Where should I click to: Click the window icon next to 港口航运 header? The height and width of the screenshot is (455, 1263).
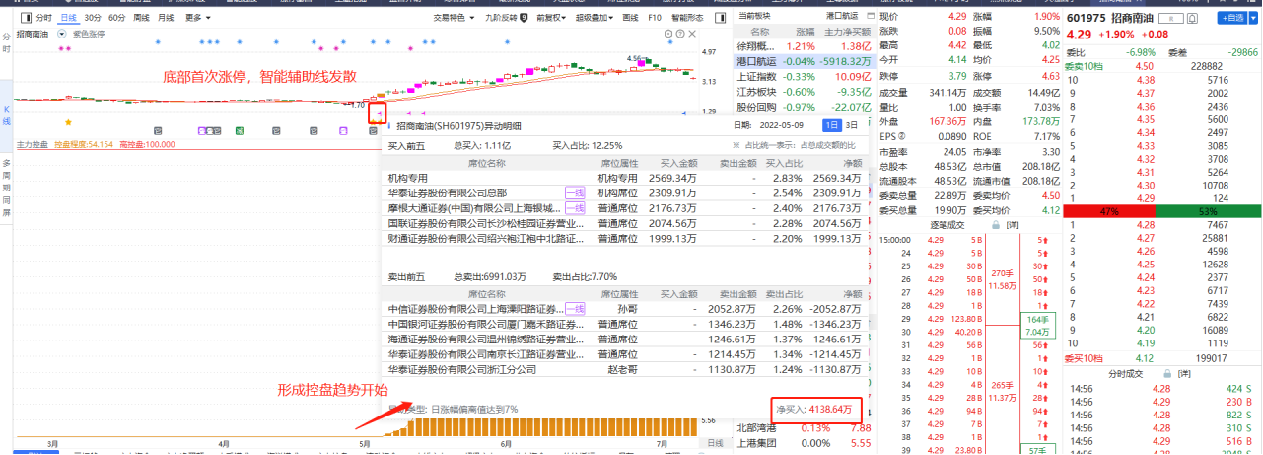pos(870,17)
